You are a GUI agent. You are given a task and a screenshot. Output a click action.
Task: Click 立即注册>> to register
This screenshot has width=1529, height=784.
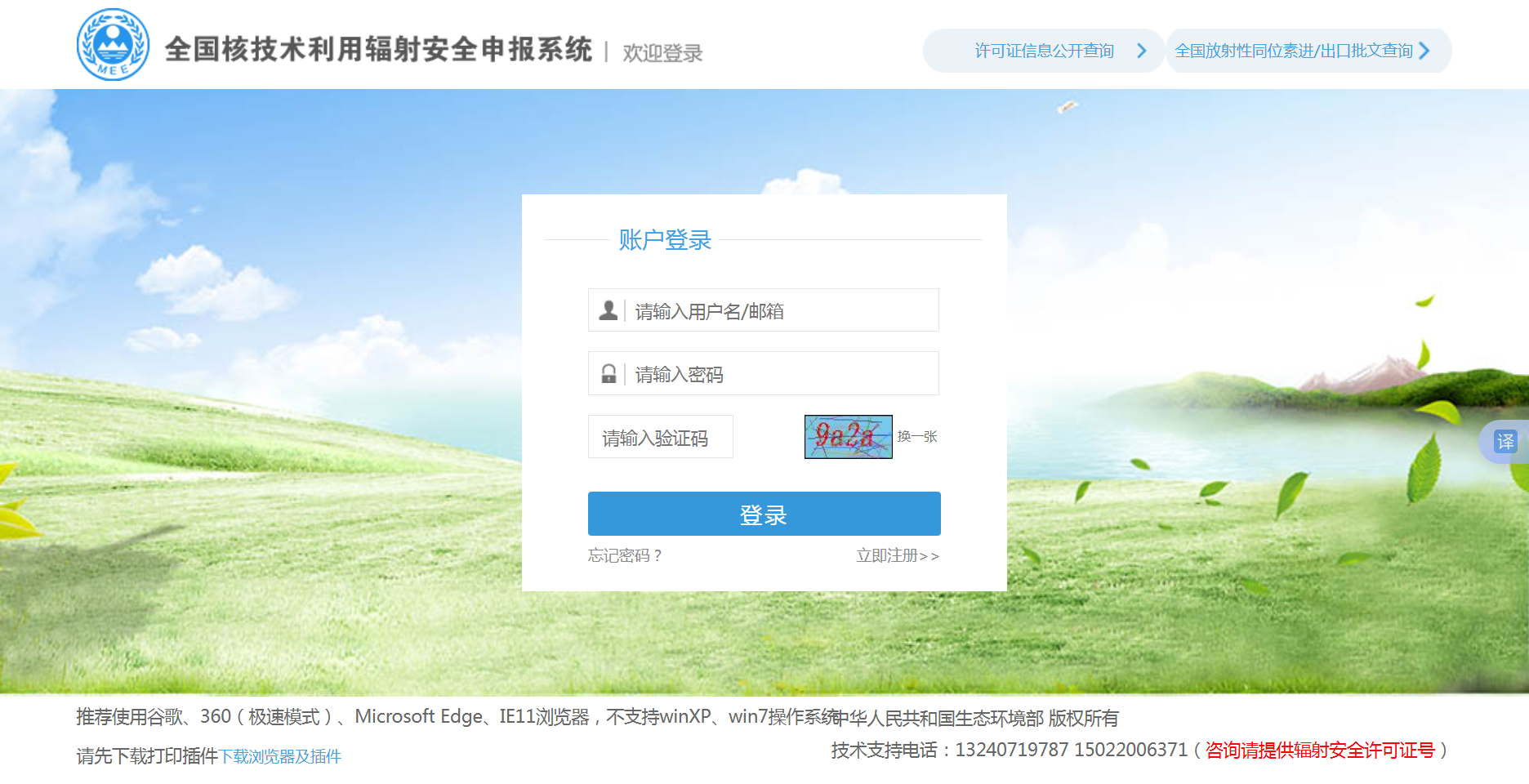pos(896,556)
